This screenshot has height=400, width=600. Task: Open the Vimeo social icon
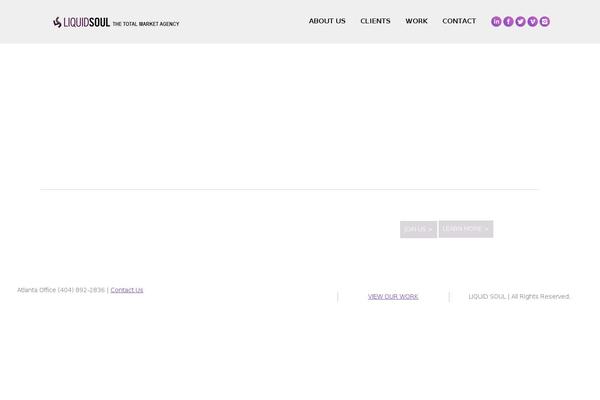coord(533,21)
